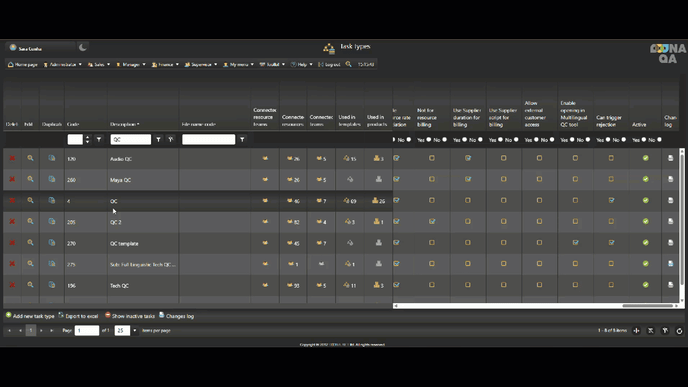The width and height of the screenshot is (688, 387).
Task: Open the Help menu
Action: pyautogui.click(x=302, y=64)
